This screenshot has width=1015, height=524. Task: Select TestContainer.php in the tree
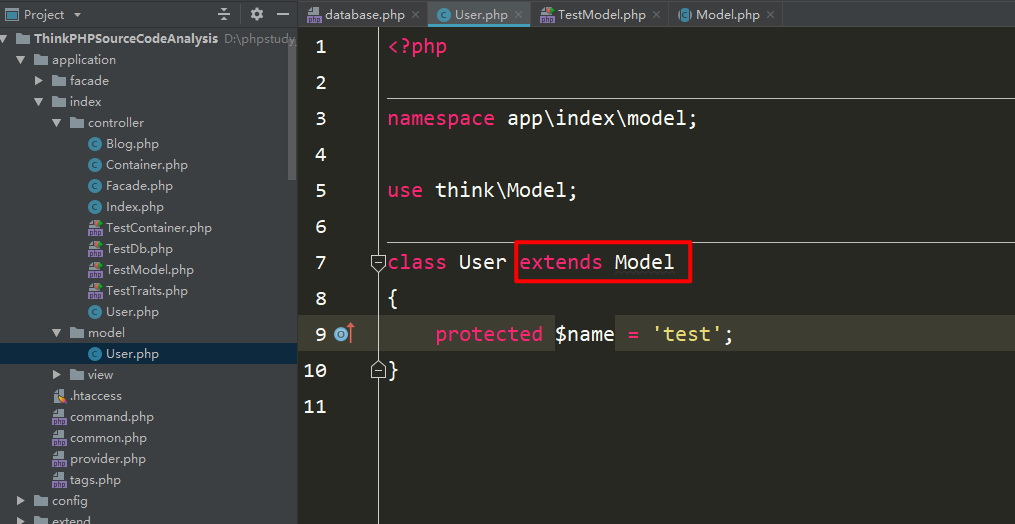(x=159, y=228)
